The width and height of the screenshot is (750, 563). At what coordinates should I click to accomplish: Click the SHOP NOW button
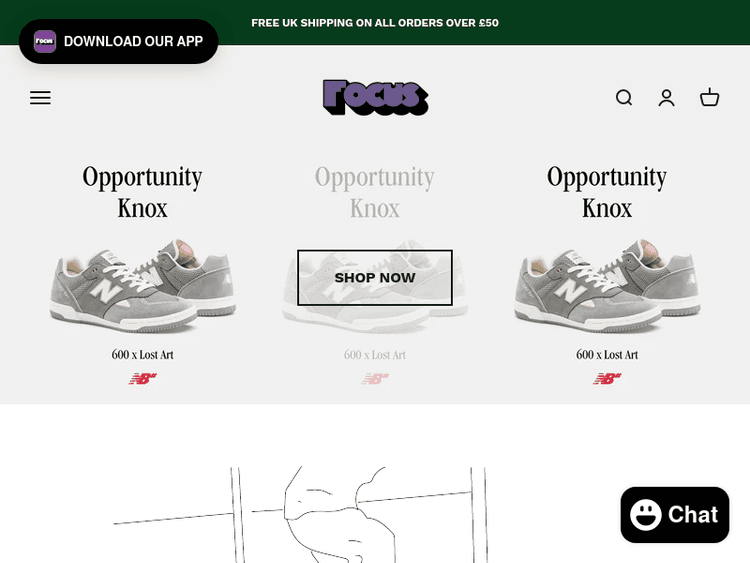[x=375, y=277]
